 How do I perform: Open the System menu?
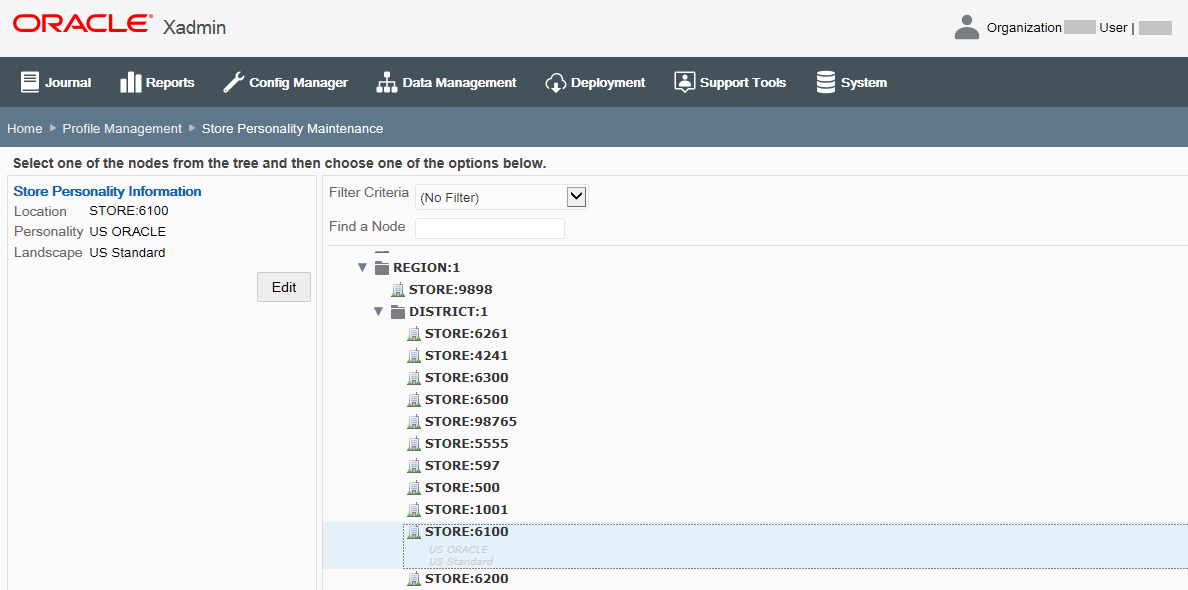pyautogui.click(x=852, y=83)
